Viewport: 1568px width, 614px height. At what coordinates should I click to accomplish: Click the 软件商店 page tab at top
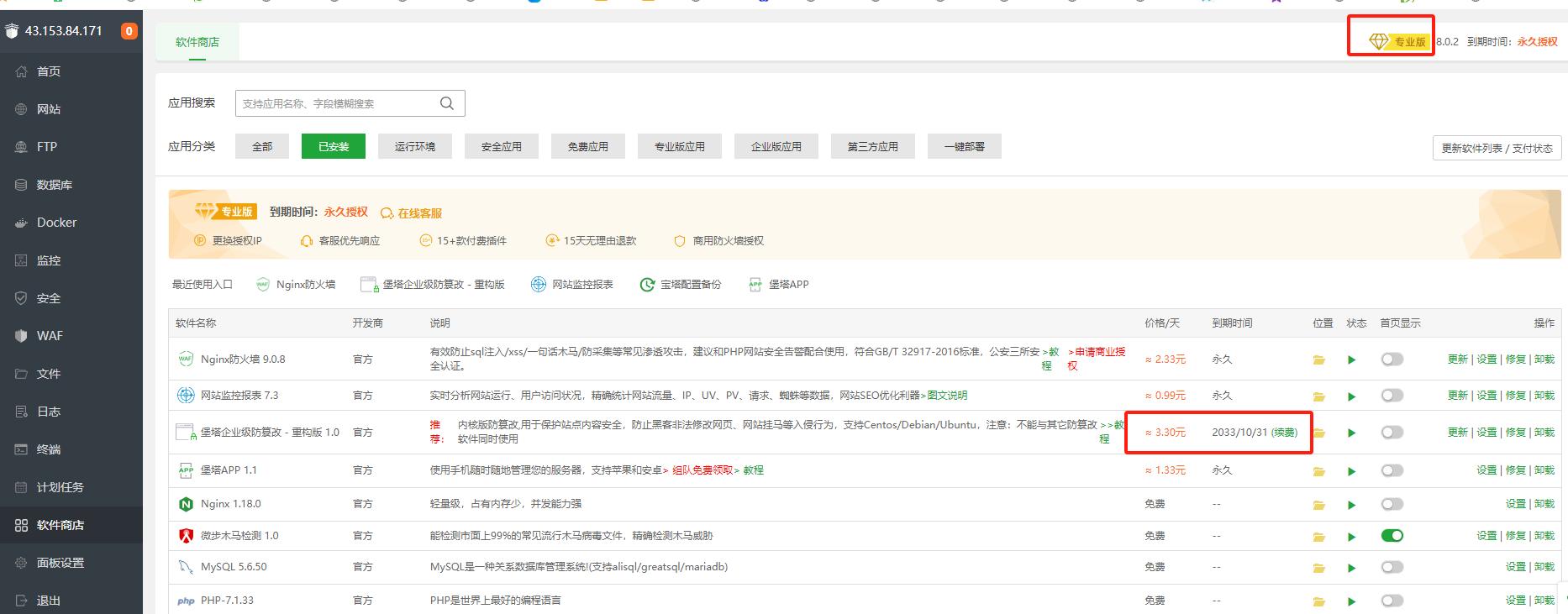197,42
